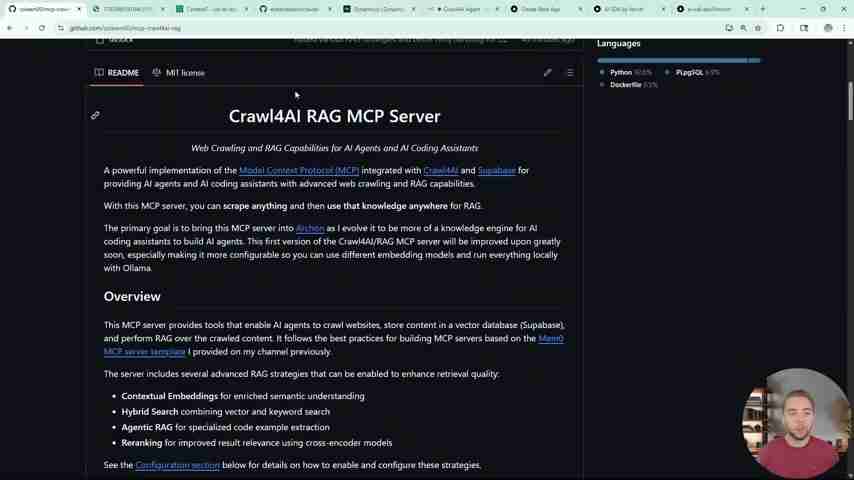Click the browser address bar URL

pyautogui.click(x=125, y=28)
